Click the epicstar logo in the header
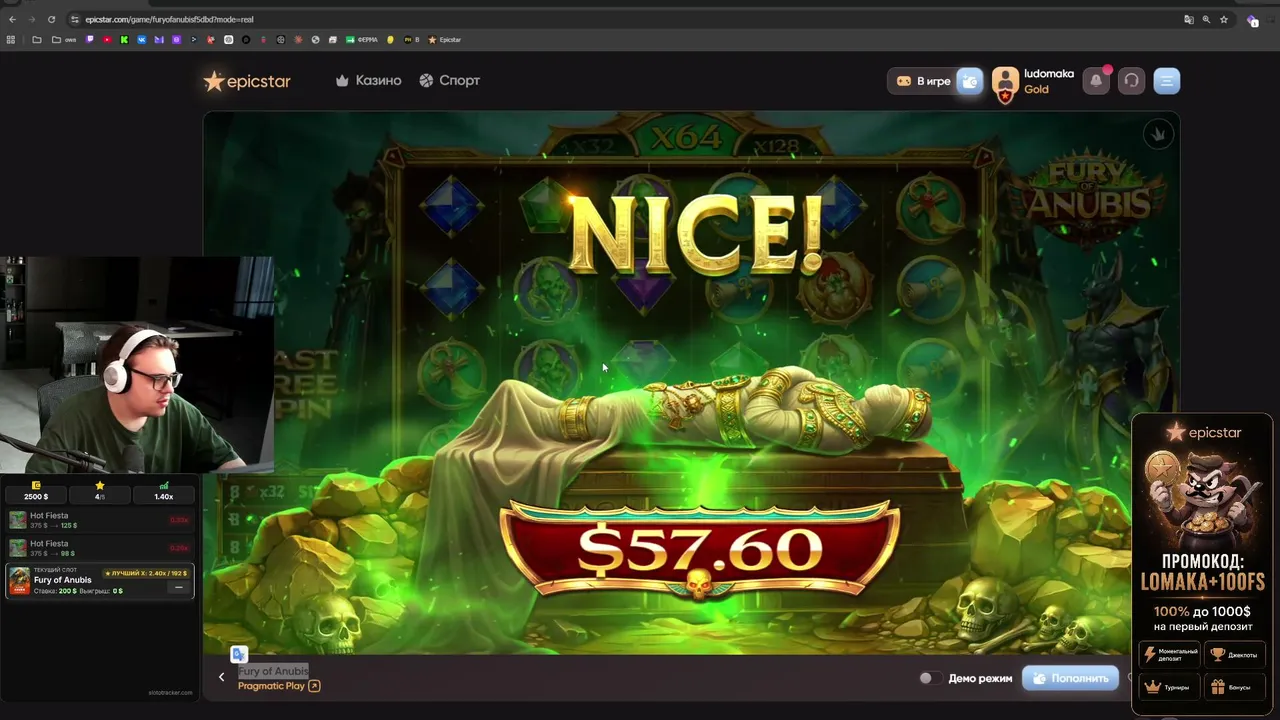The image size is (1280, 720). coord(247,81)
